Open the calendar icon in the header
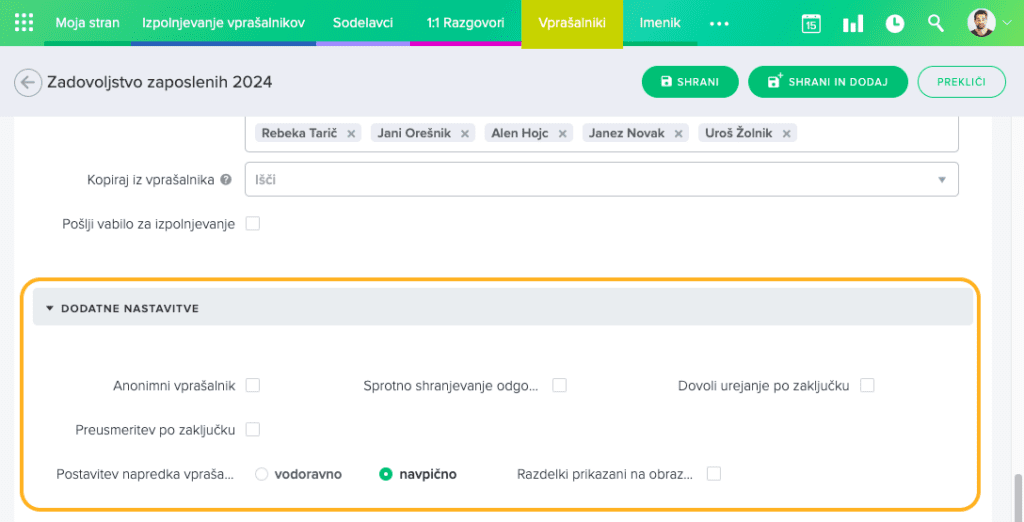 [811, 24]
